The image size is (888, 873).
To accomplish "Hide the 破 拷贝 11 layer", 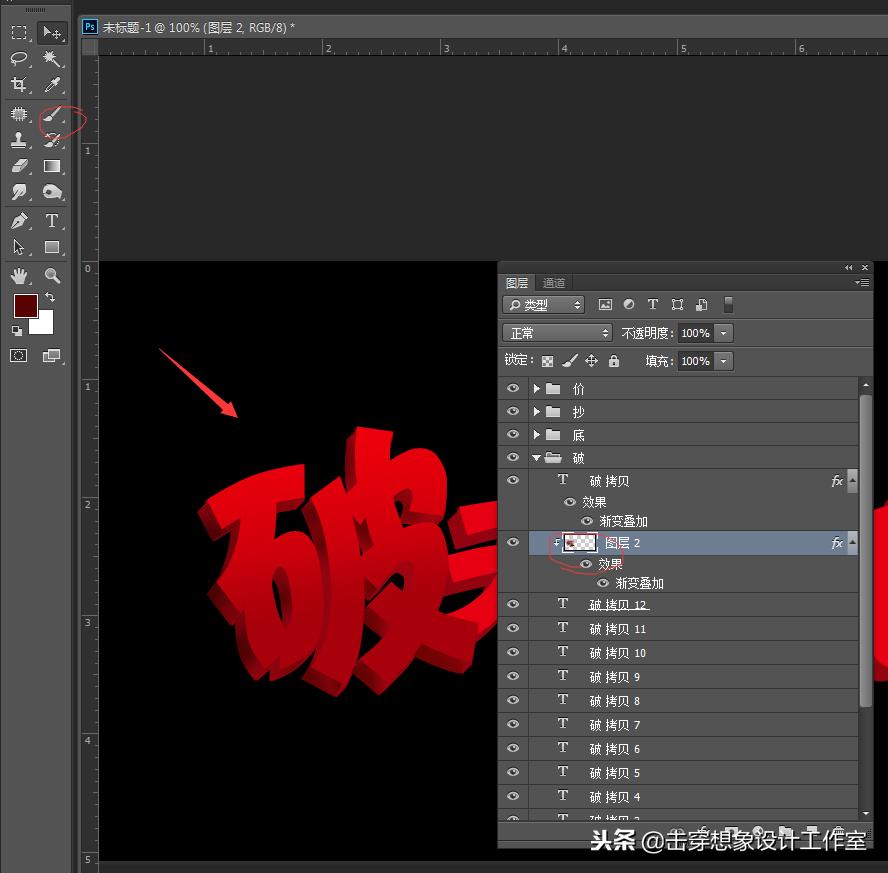I will (513, 628).
